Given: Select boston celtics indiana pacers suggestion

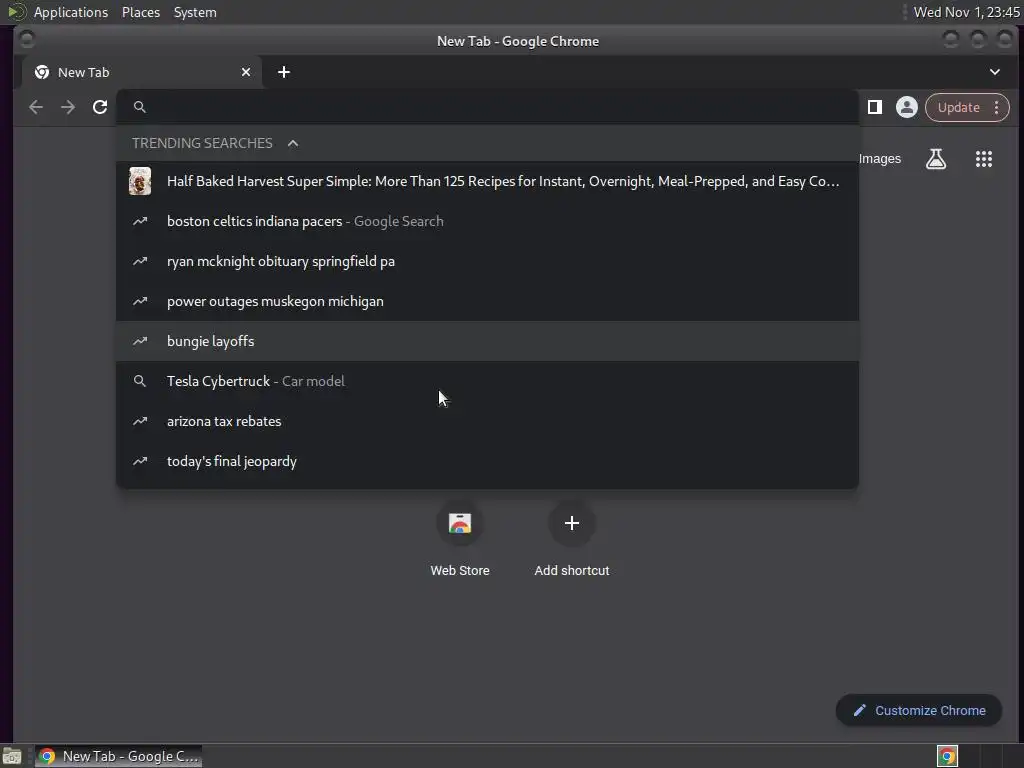Looking at the screenshot, I should [x=487, y=221].
